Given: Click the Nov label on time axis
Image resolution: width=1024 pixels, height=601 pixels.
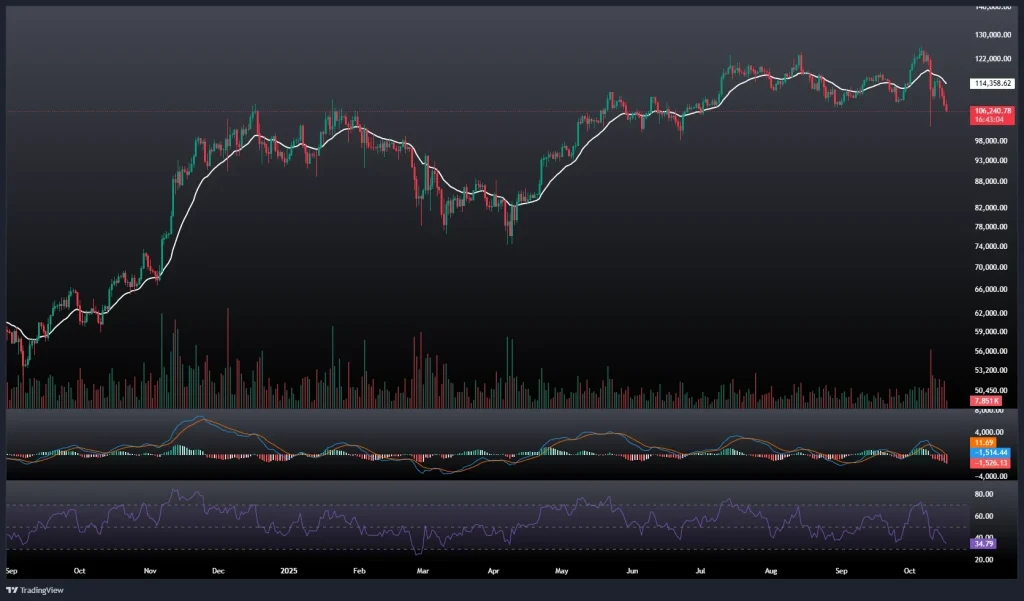Looking at the screenshot, I should tap(151, 572).
